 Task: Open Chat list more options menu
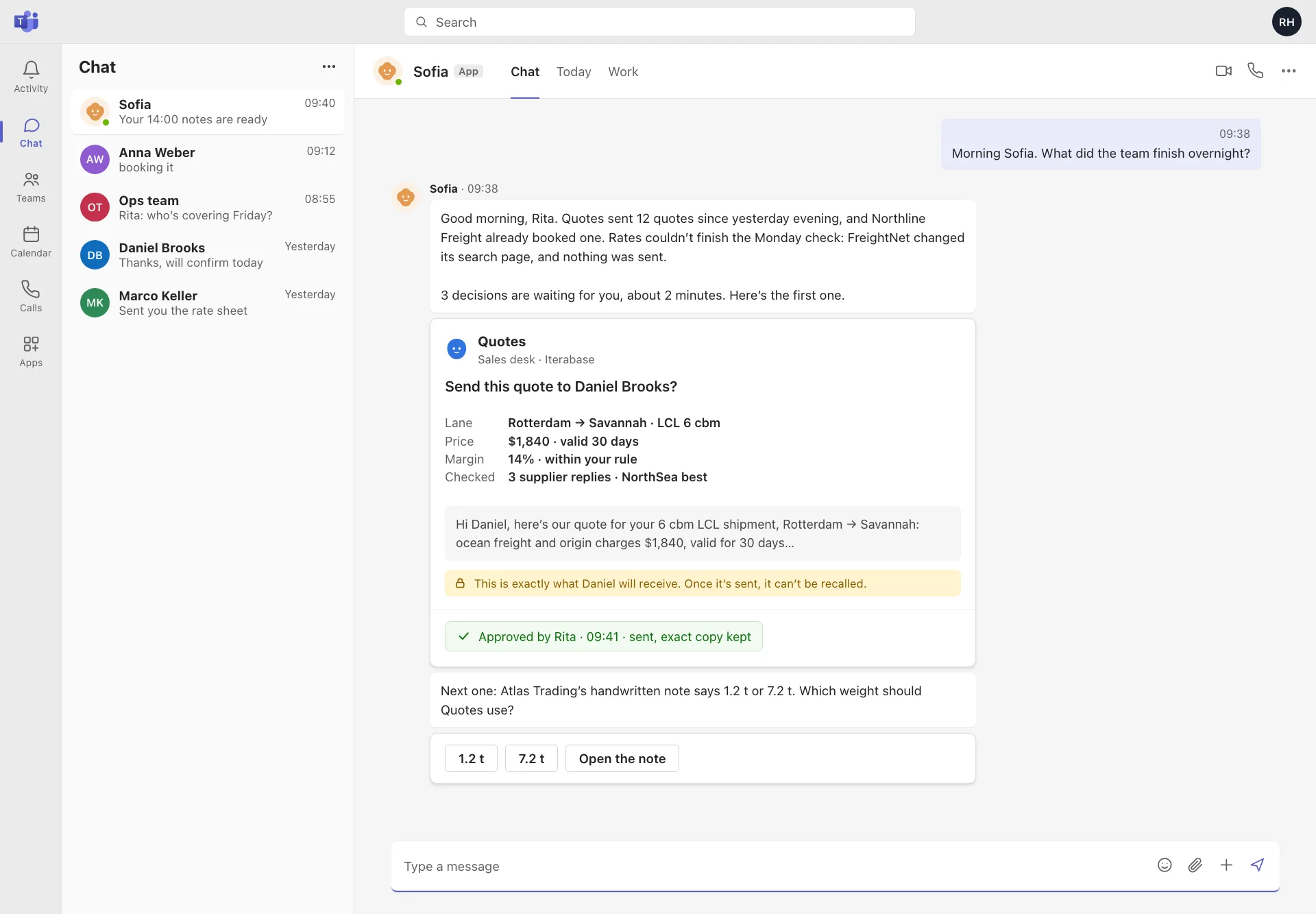click(x=329, y=67)
